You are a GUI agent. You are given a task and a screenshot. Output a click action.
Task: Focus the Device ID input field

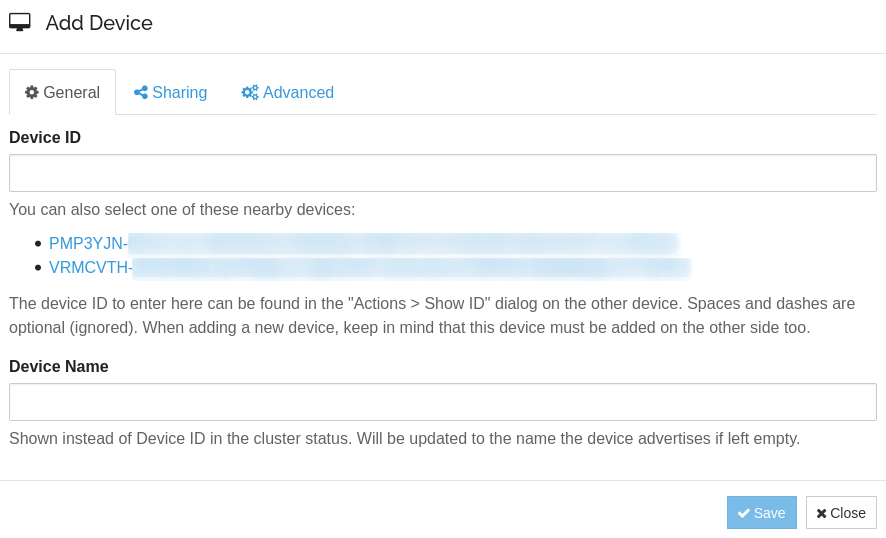(x=442, y=173)
